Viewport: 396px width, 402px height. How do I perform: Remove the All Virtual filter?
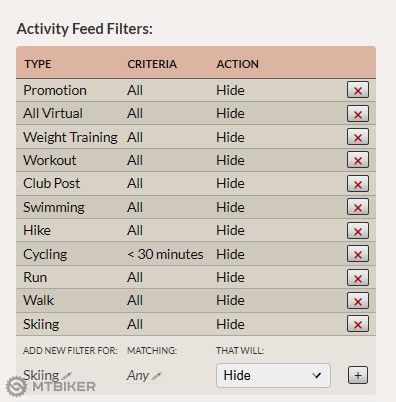pos(358,114)
